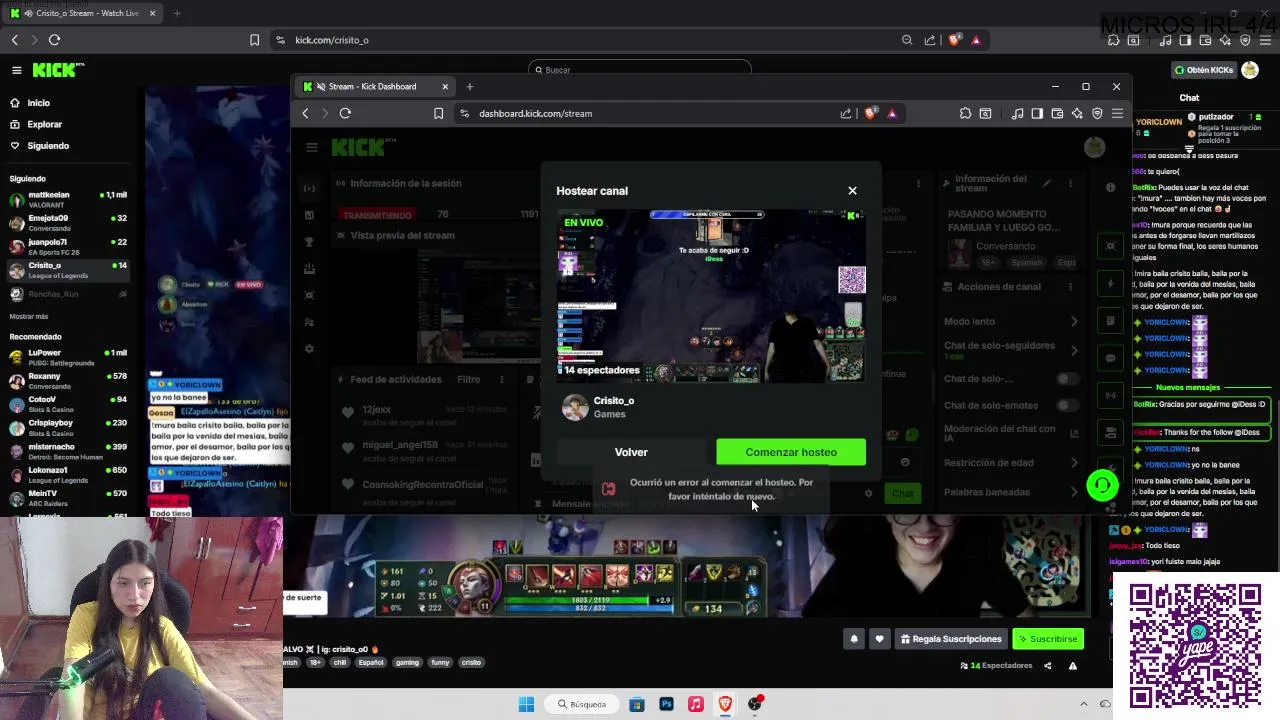Close the Hostear canal dialog
The height and width of the screenshot is (720, 1280).
tap(852, 190)
